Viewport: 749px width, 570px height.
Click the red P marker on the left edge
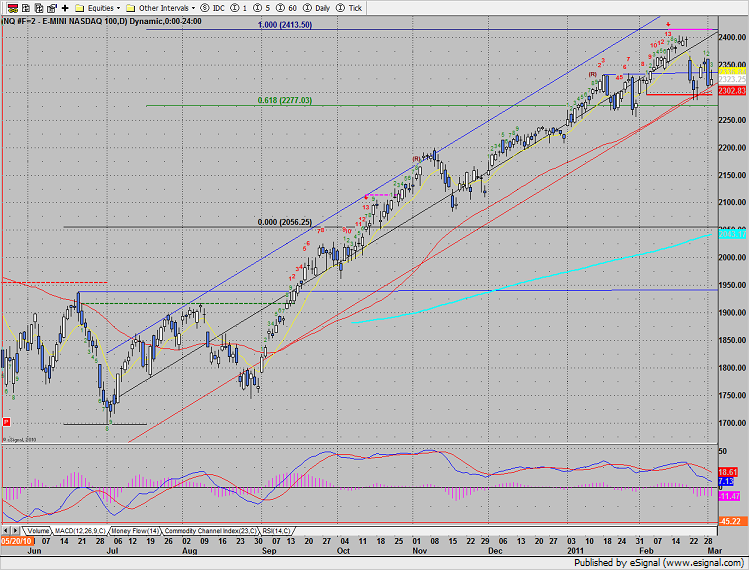[x=6, y=422]
